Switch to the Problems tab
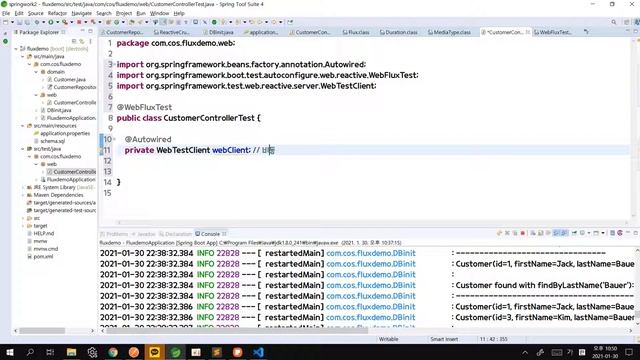The height and width of the screenshot is (360, 640). click(114, 234)
